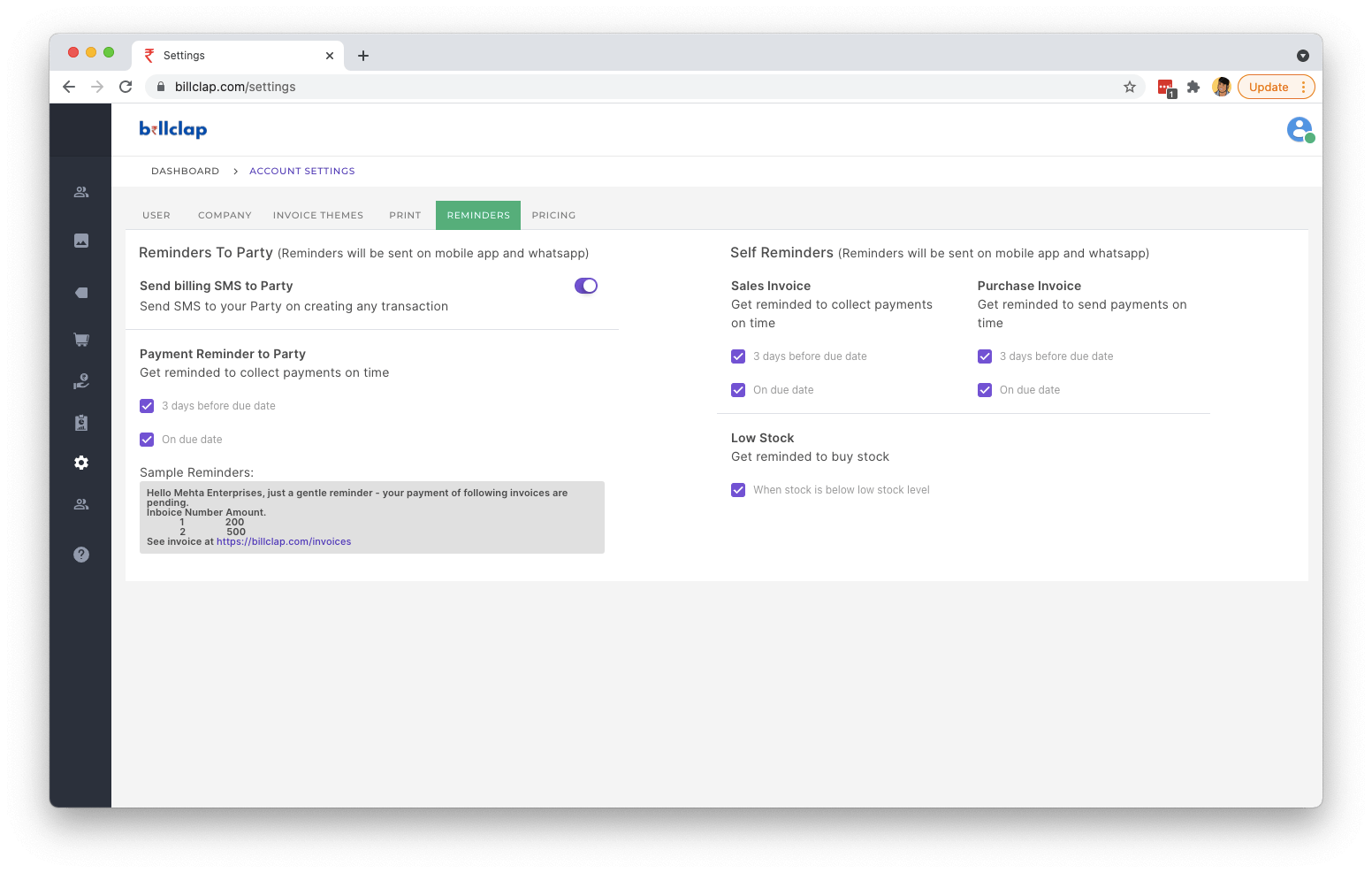Screen dimensions: 1372x873
Task: Select the REMINDERS tab
Action: click(478, 215)
